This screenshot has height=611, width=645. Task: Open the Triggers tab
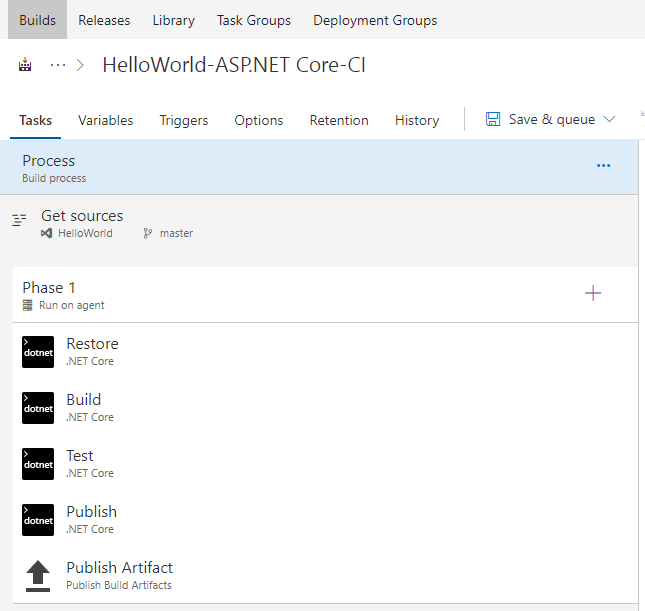[x=184, y=120]
